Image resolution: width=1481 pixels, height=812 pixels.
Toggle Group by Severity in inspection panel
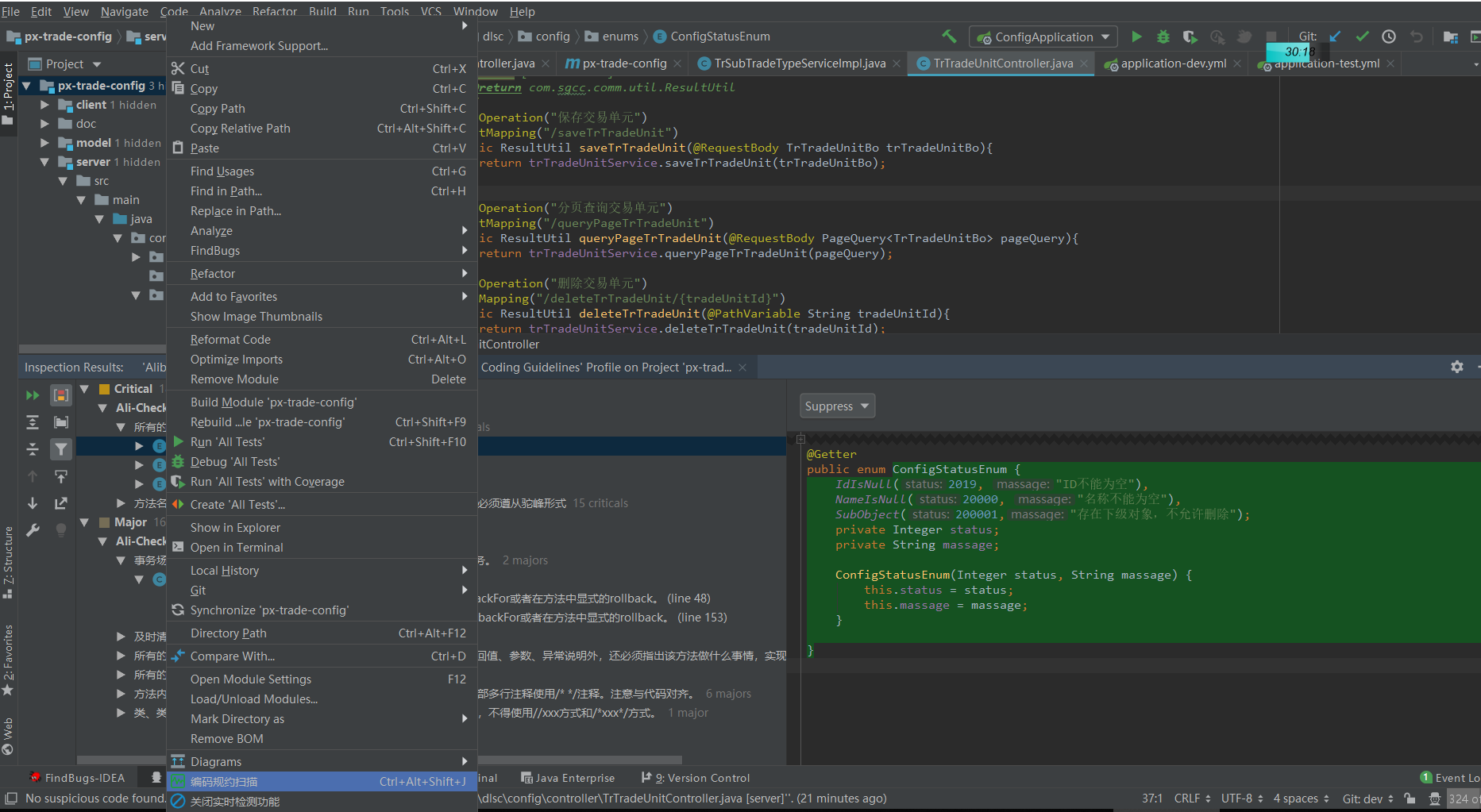coord(61,395)
